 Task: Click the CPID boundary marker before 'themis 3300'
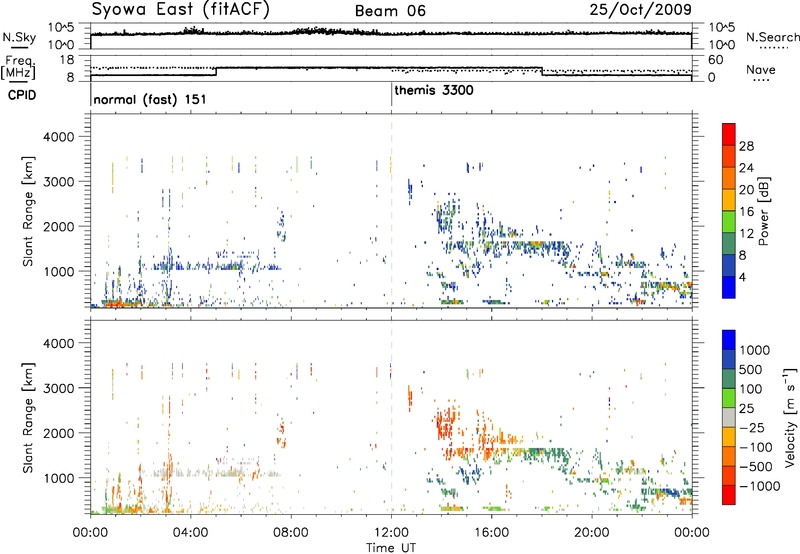[x=391, y=94]
